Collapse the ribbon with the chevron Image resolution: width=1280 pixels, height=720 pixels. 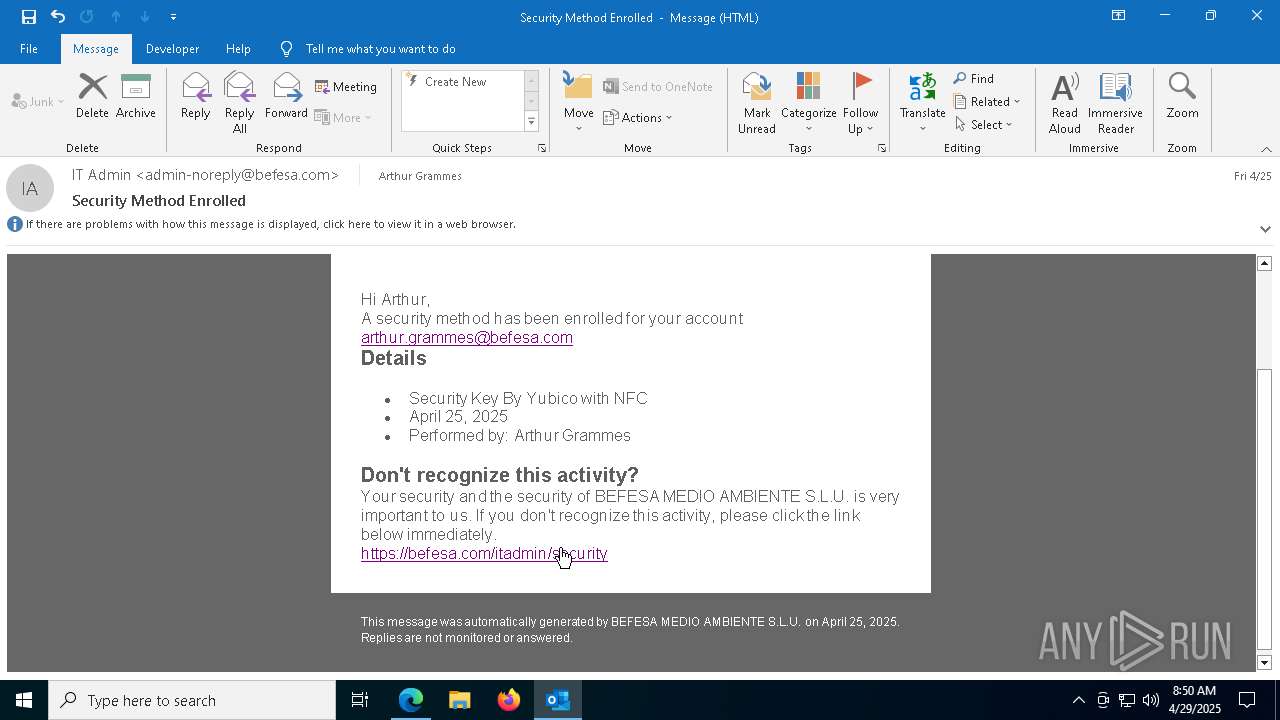tap(1266, 149)
